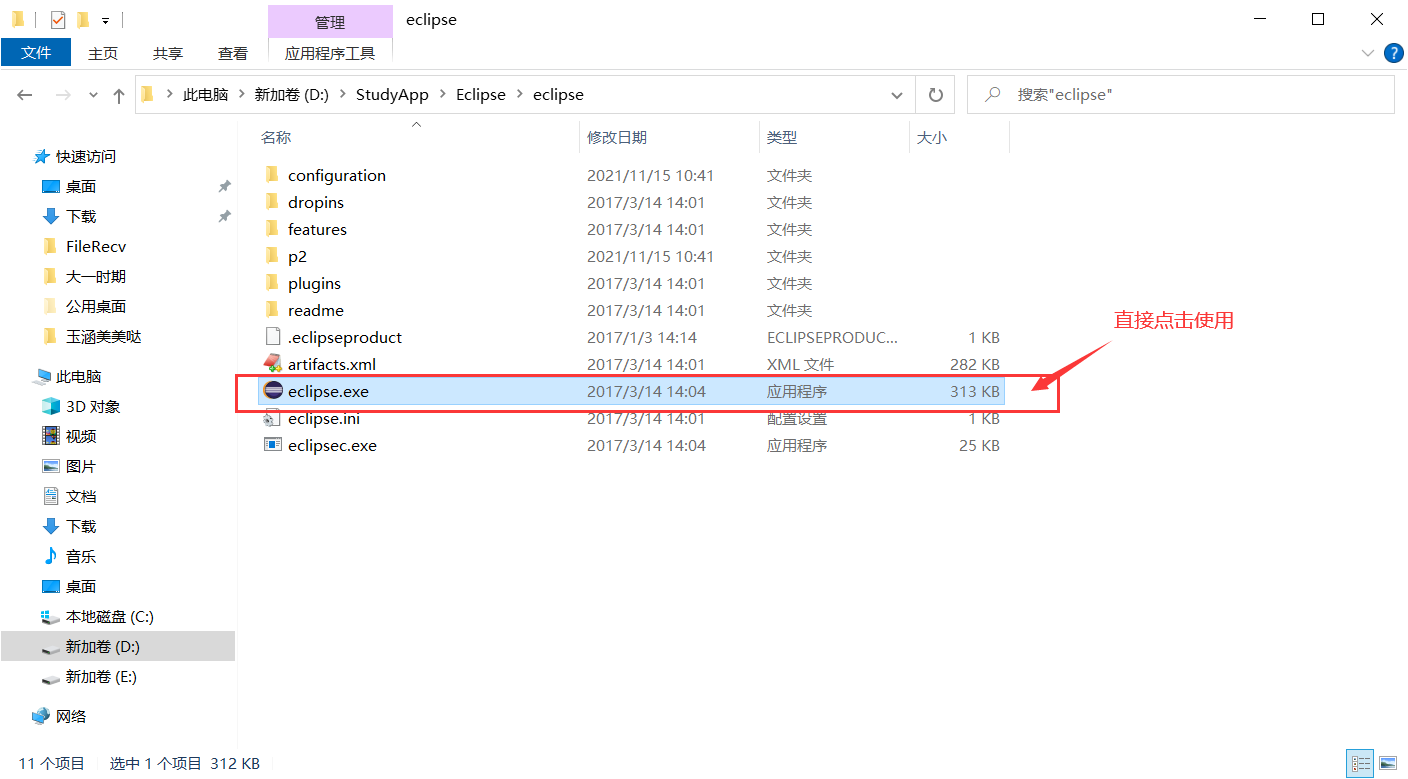Collapse the ribbon using the chevron
Image resolution: width=1408 pixels, height=779 pixels.
coord(1369,53)
